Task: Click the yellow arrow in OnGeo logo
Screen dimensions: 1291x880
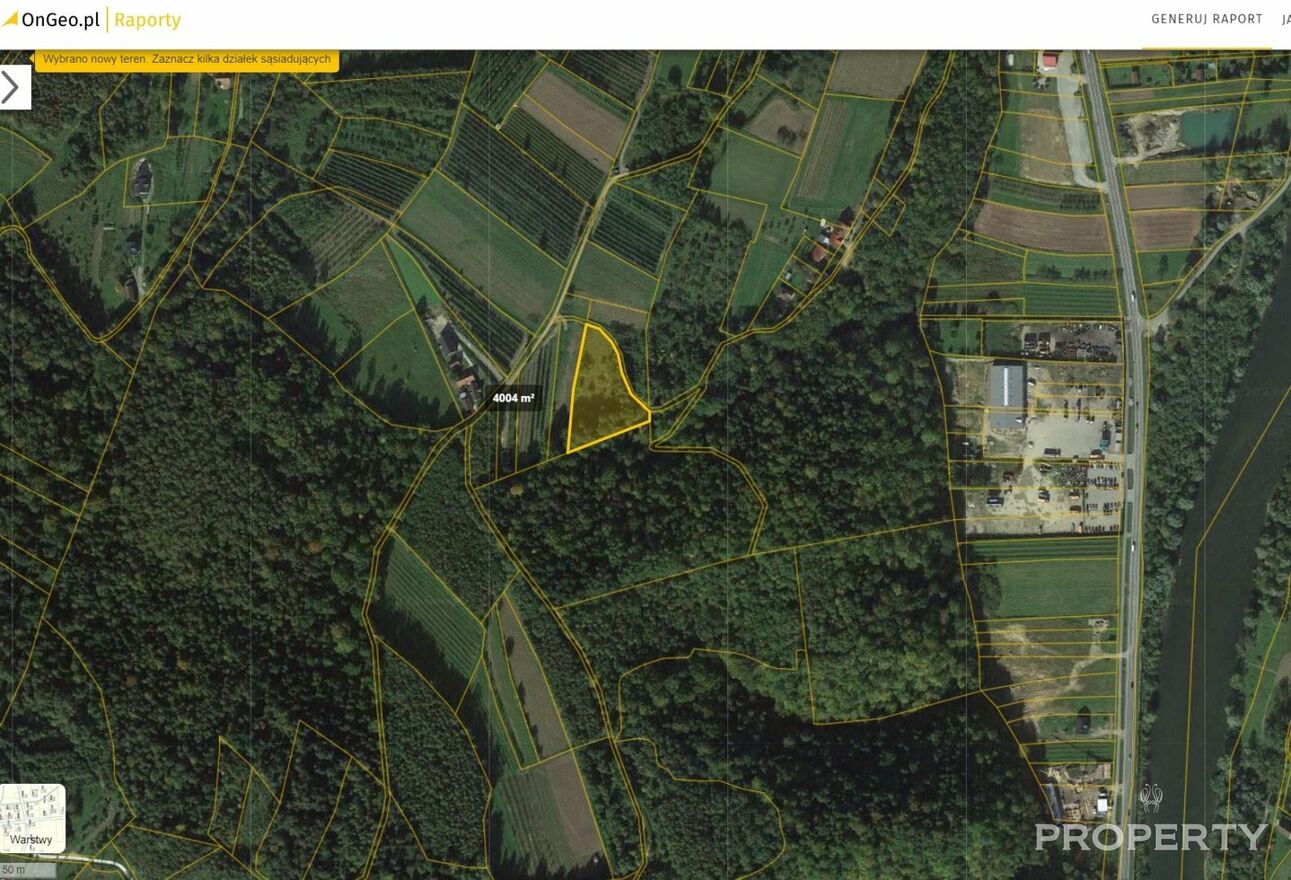Action: 10,20
